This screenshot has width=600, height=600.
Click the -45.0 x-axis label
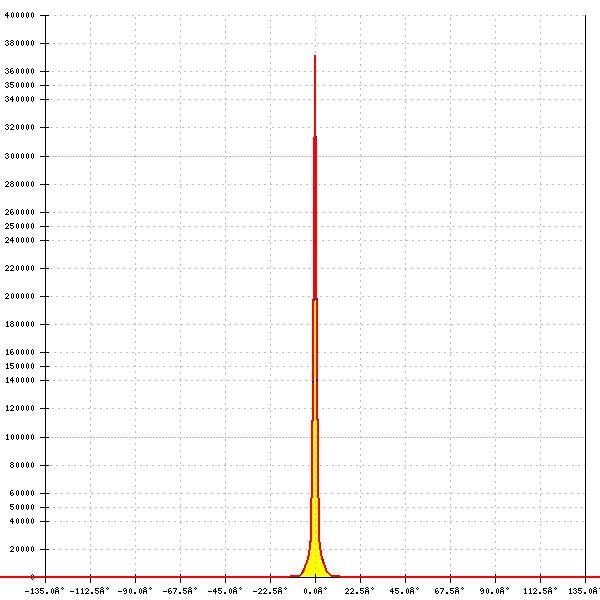225,591
